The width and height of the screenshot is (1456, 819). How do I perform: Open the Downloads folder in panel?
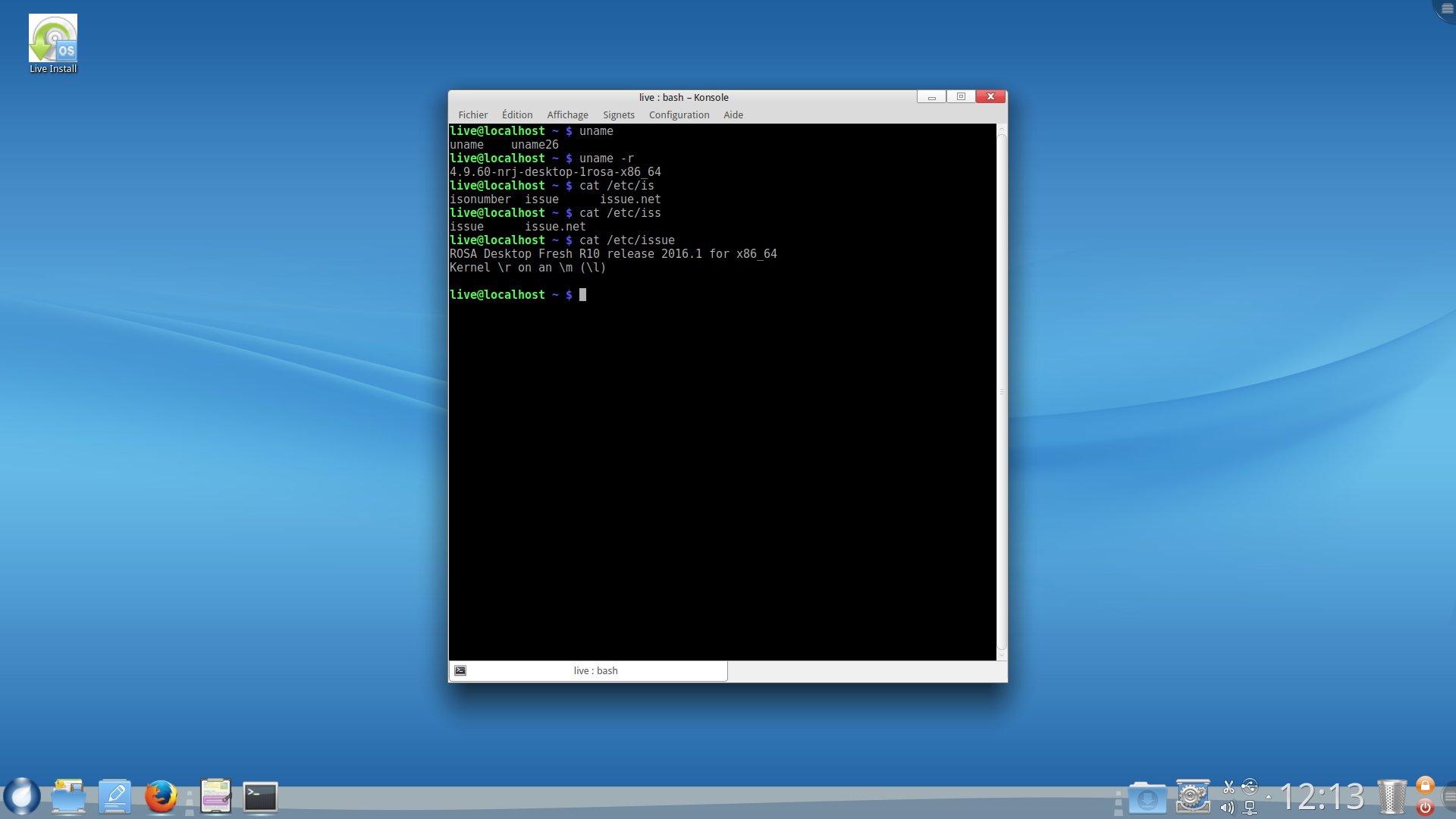click(x=1147, y=799)
